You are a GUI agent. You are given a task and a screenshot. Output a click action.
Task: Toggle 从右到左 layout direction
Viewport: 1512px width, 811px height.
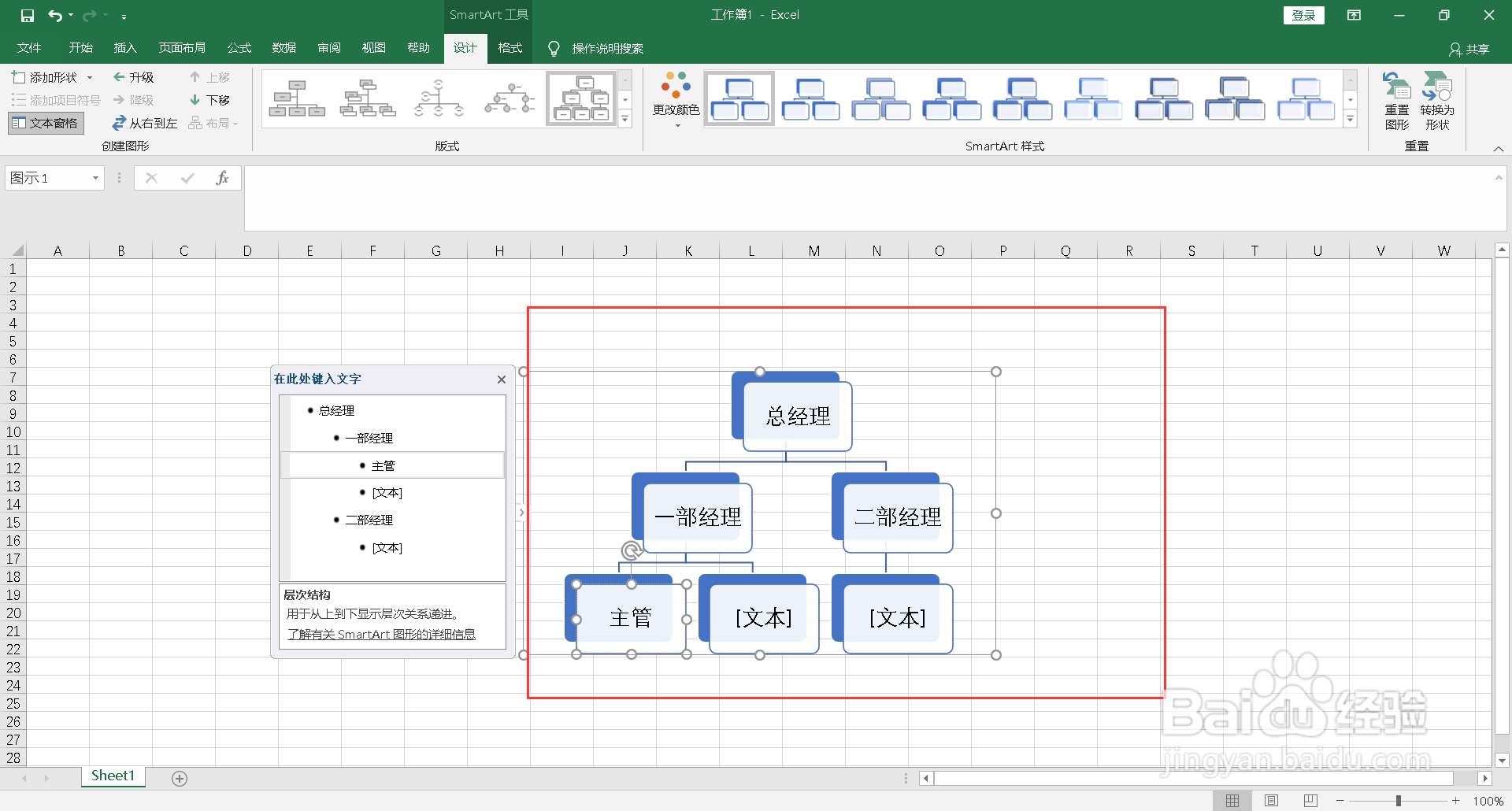point(144,123)
